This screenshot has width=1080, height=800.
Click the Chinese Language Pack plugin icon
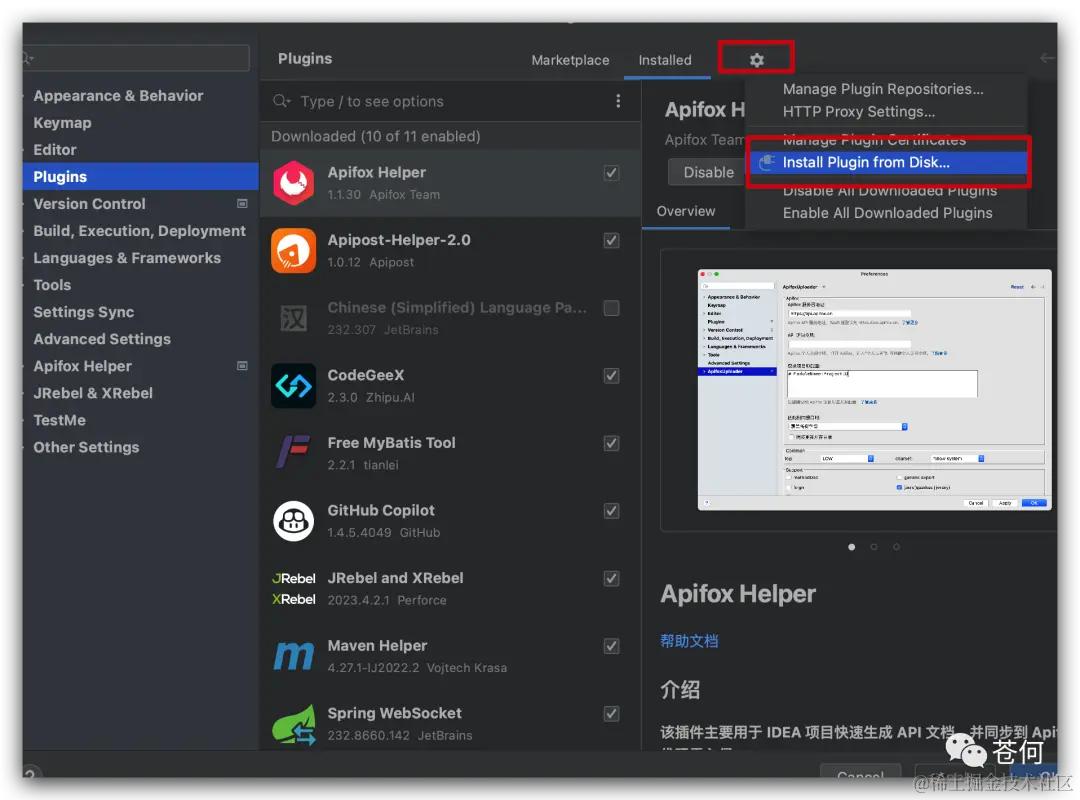pyautogui.click(x=293, y=318)
